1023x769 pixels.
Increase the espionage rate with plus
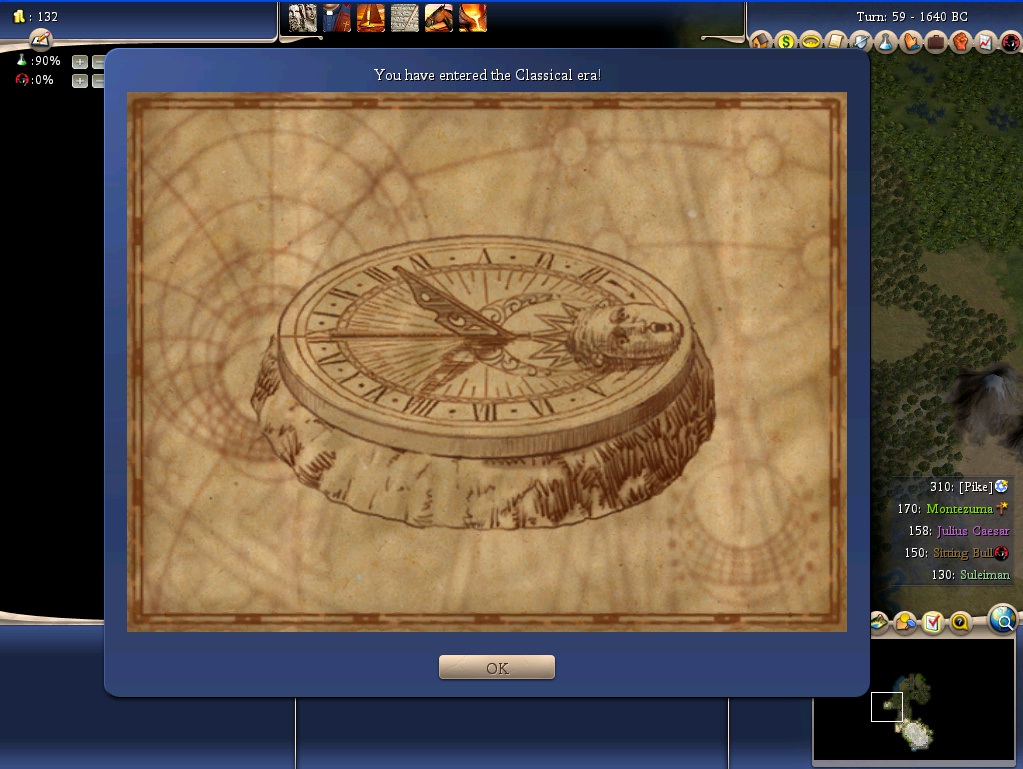(80, 81)
